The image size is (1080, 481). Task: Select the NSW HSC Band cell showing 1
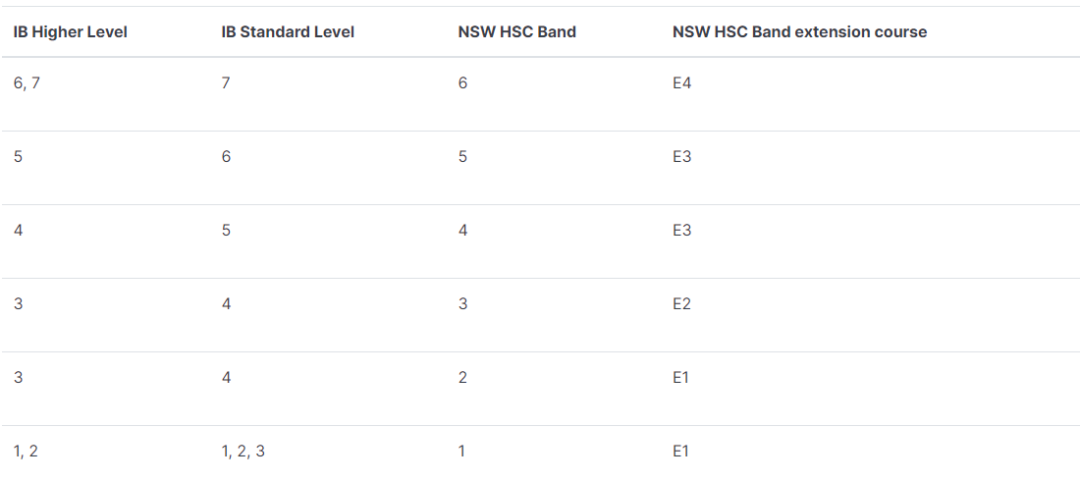462,451
